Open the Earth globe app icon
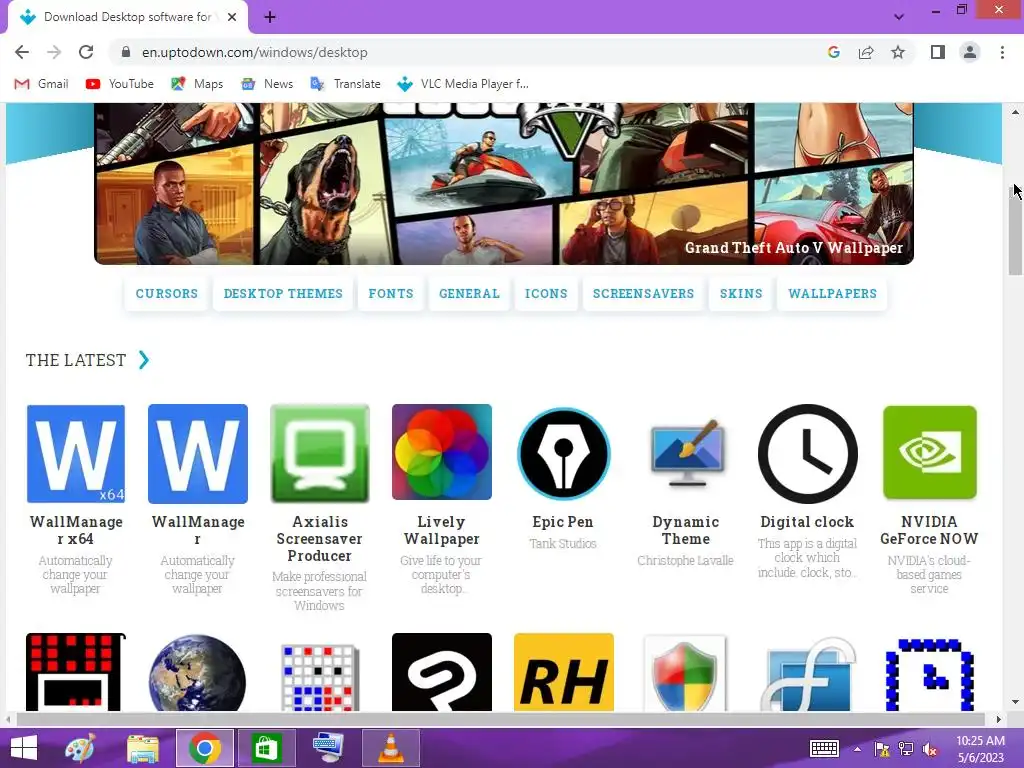 (198, 672)
